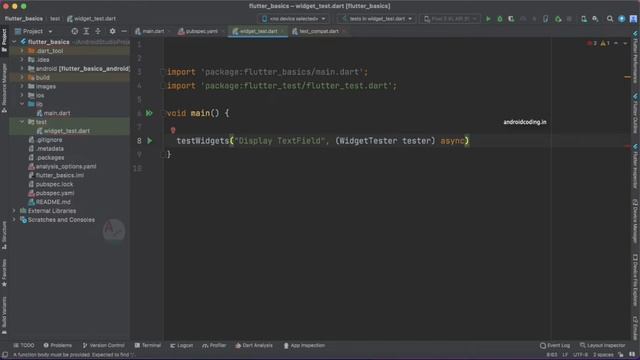
Task: Open Layout Inspector from status bar
Action: [x=602, y=345]
